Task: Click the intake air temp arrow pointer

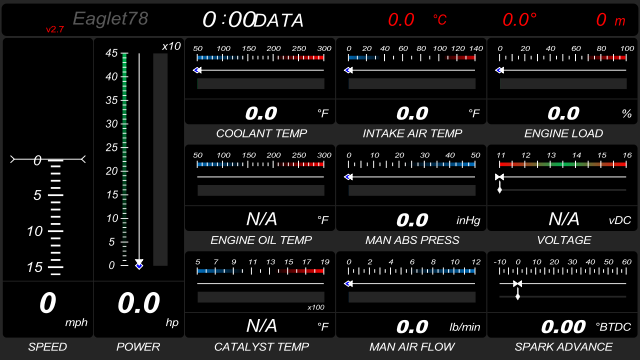Action: click(x=349, y=70)
